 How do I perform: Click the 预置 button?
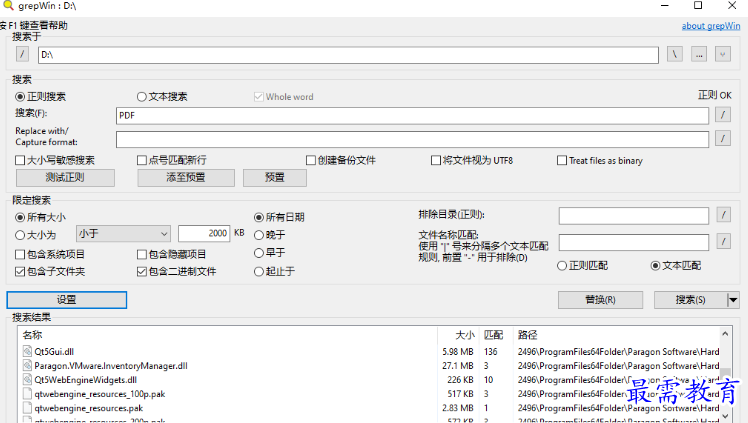point(275,177)
